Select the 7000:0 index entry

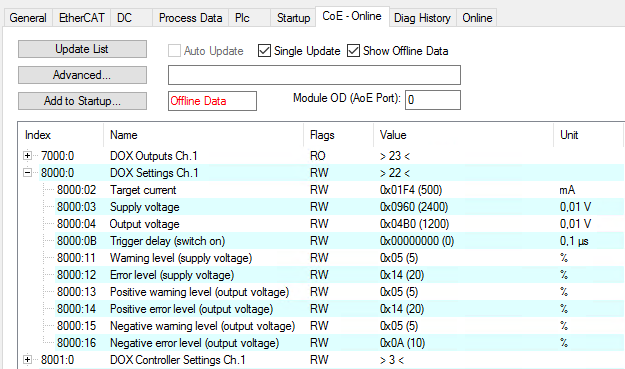click(57, 156)
